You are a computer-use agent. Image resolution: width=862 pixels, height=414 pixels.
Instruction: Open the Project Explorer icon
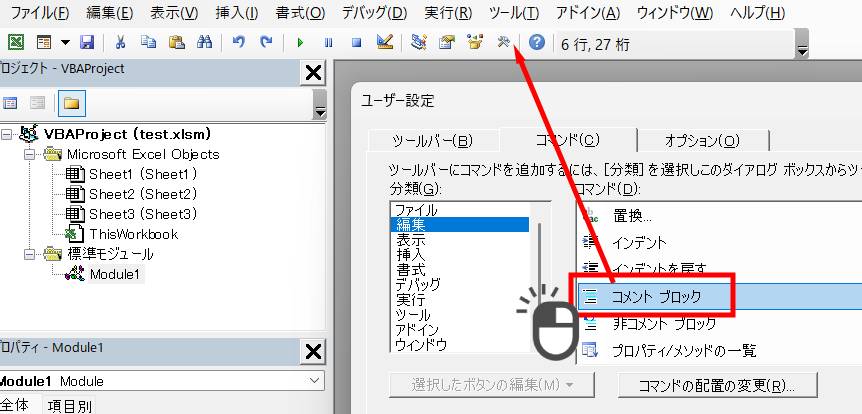point(419,42)
